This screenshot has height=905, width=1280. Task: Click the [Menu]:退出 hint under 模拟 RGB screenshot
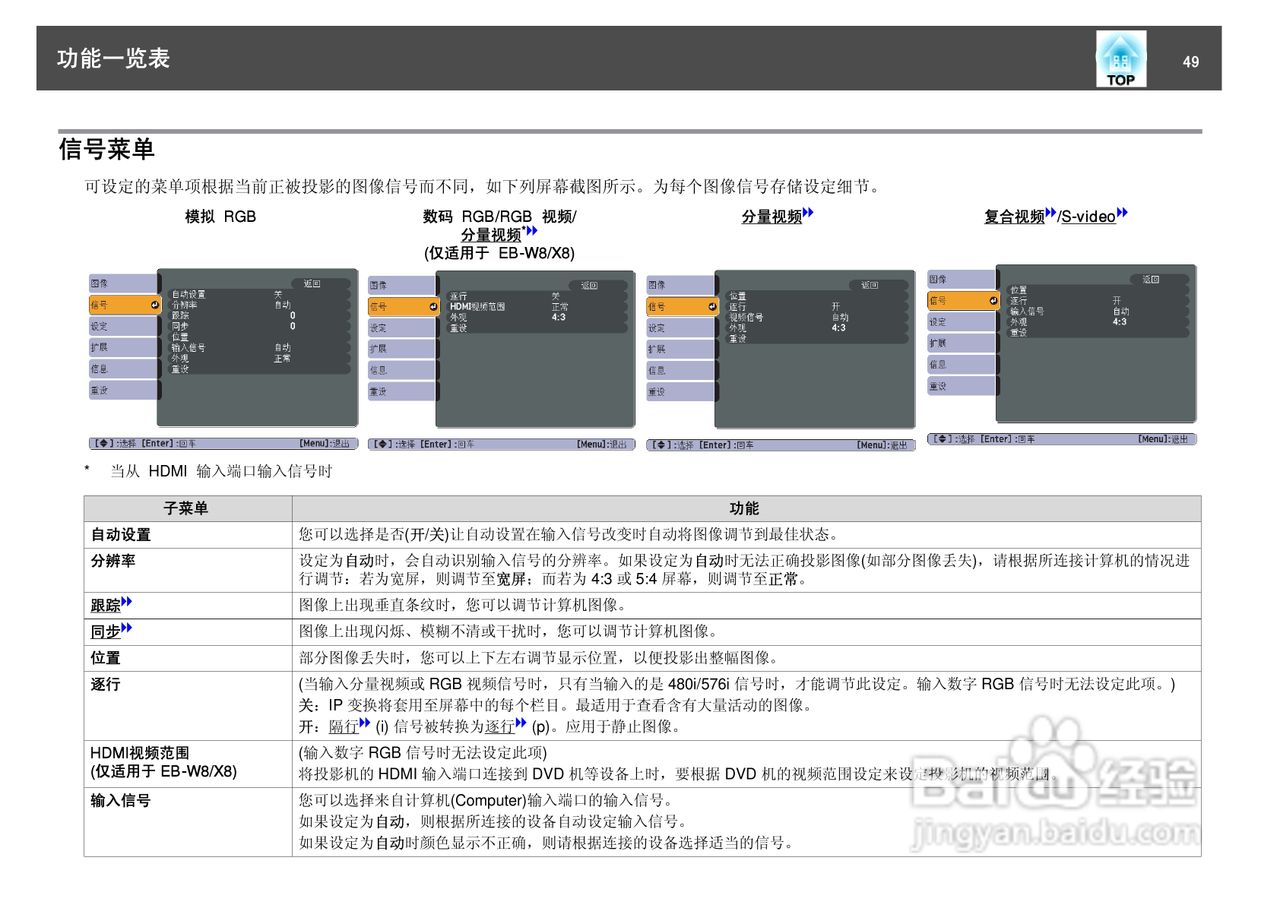coord(325,443)
